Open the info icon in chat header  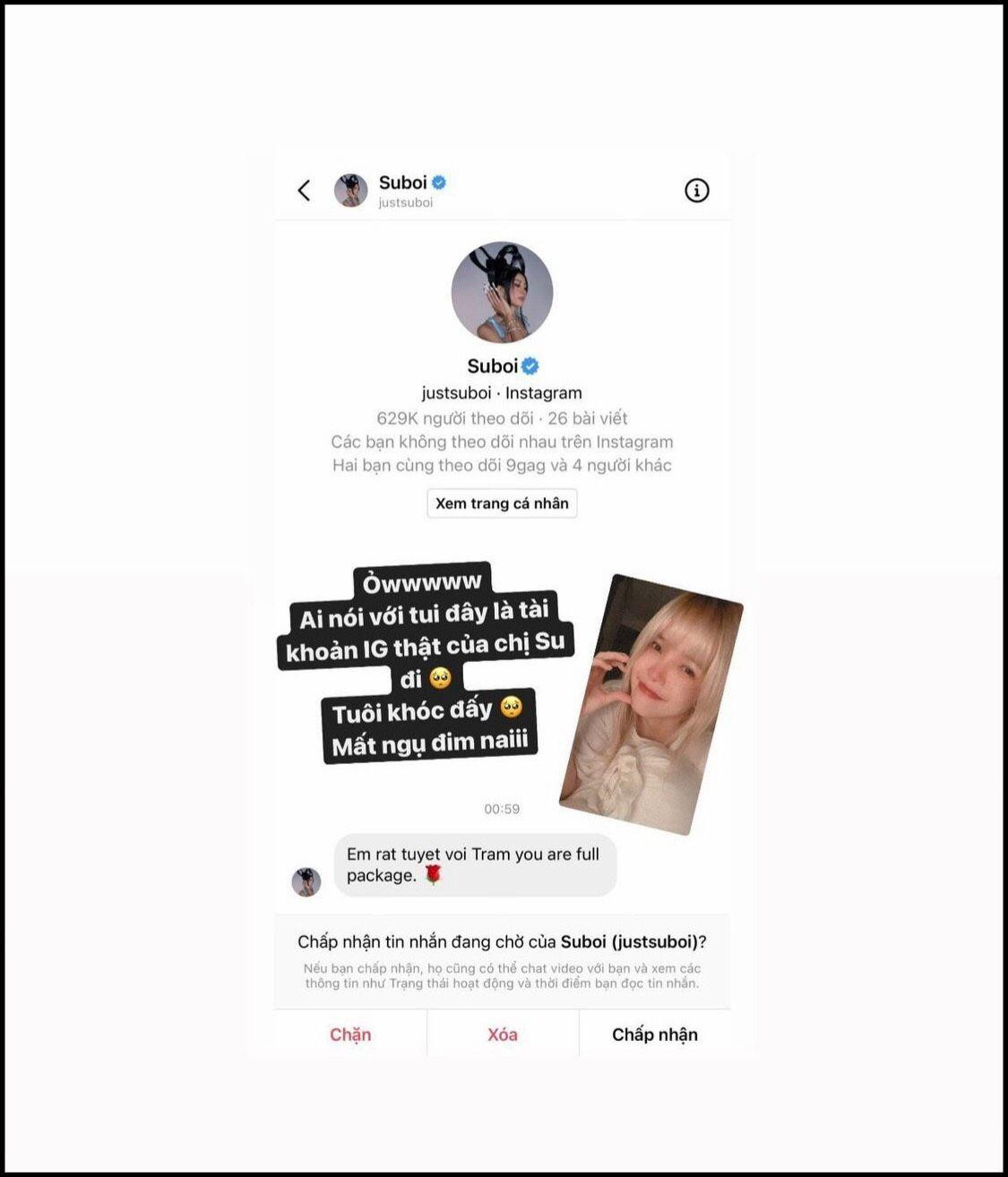point(696,190)
